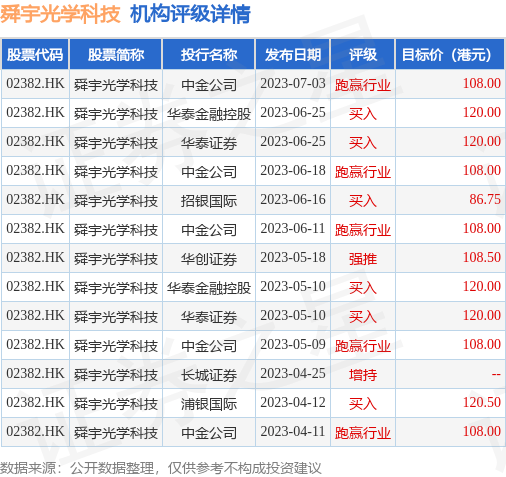
Task: Click 华创证券 bank name cell
Action: pos(209,258)
